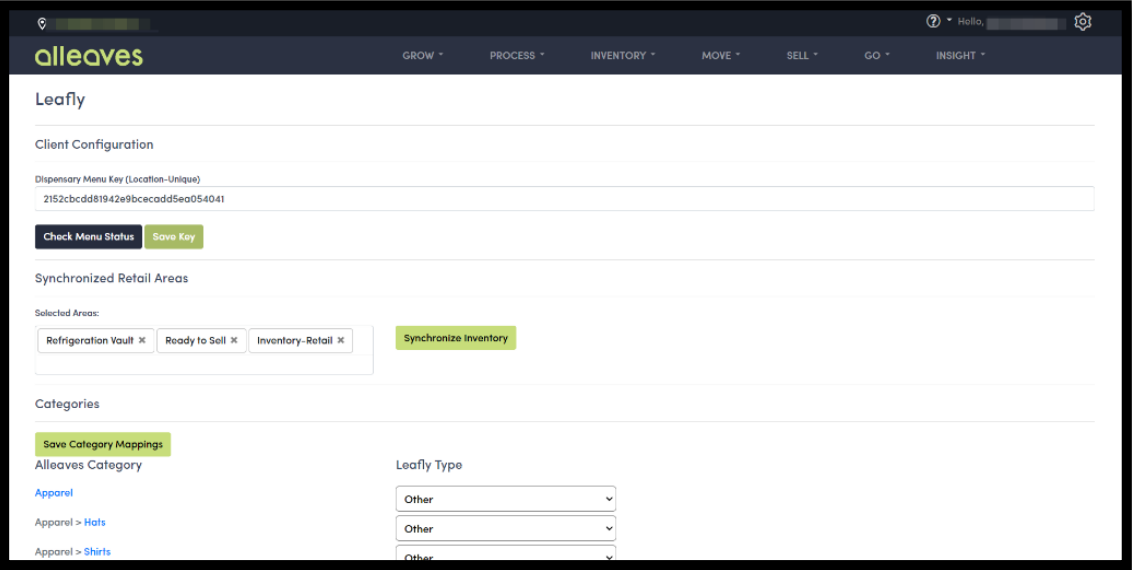Click Save Category Mappings button
The image size is (1132, 570).
point(103,444)
